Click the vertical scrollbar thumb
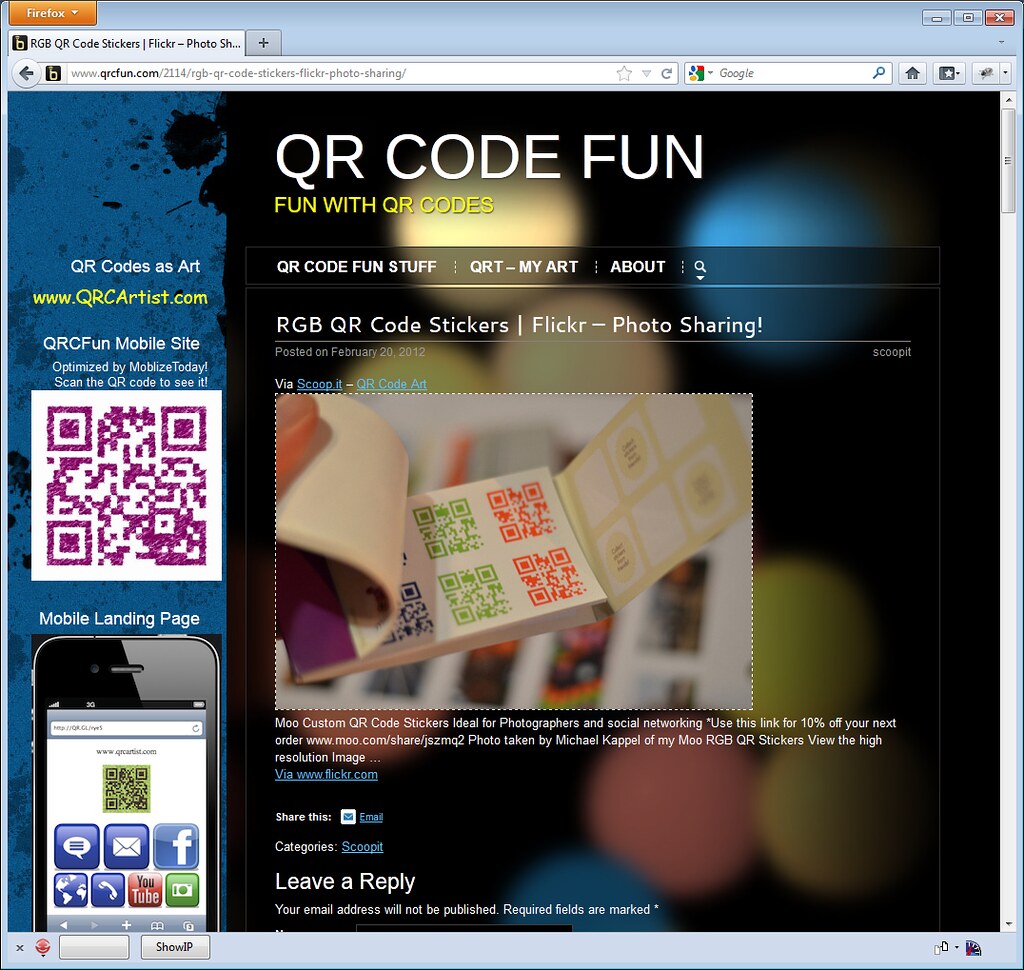The width and height of the screenshot is (1024, 970). coord(1008,161)
